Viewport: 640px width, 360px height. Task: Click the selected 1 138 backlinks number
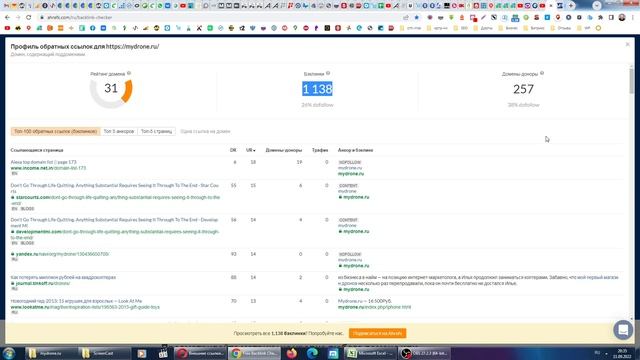[317, 89]
